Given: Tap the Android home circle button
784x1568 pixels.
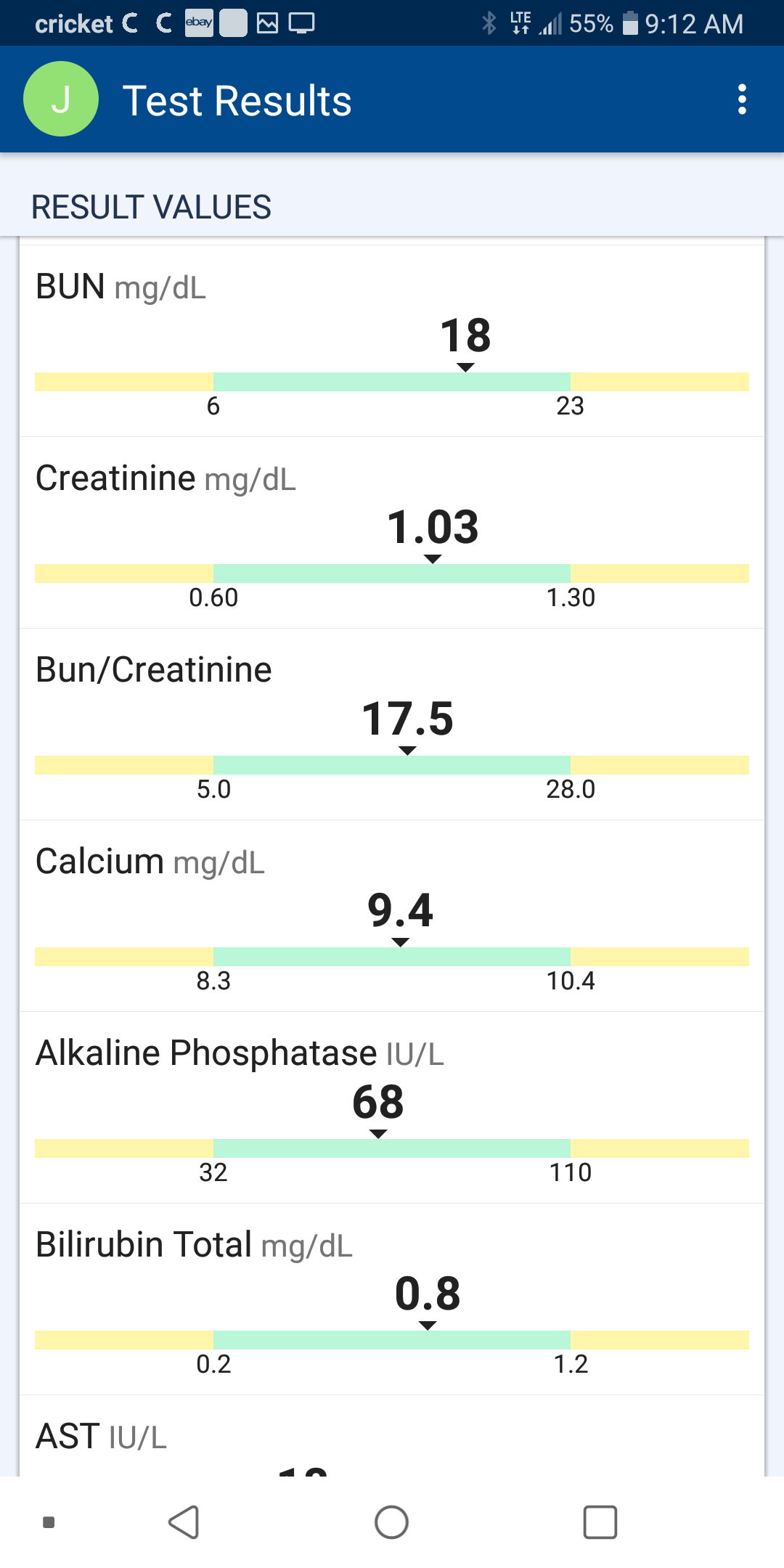Looking at the screenshot, I should (391, 1522).
